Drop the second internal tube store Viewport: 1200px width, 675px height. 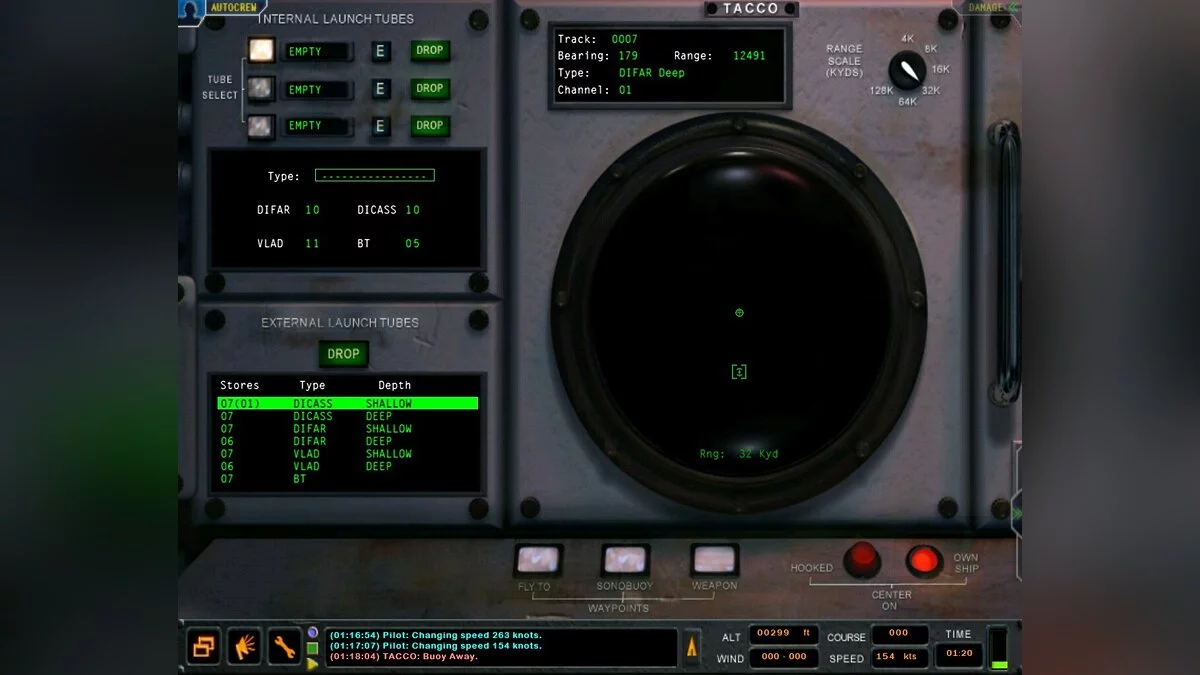click(x=430, y=88)
